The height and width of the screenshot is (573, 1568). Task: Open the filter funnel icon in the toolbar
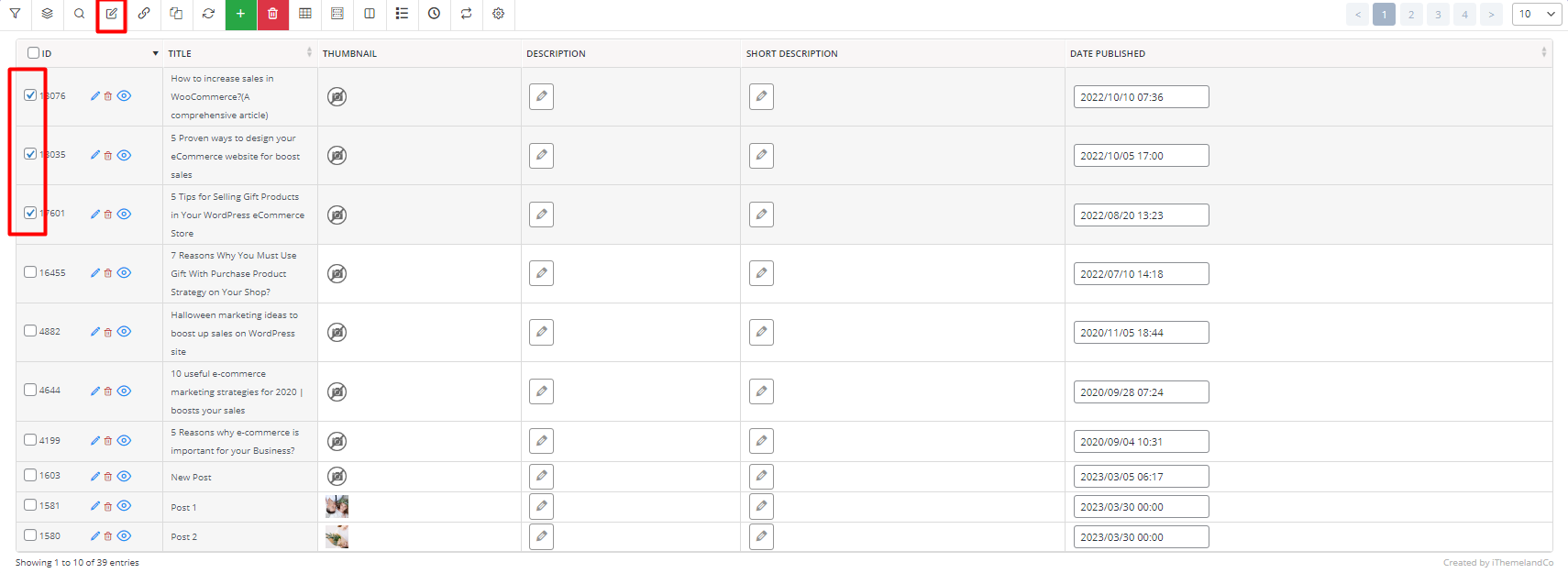tap(15, 14)
